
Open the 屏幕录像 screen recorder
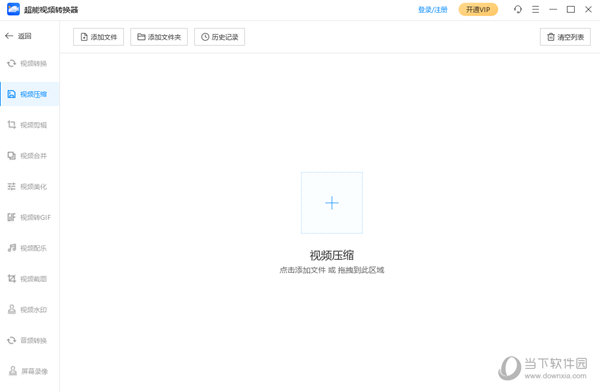click(x=29, y=371)
